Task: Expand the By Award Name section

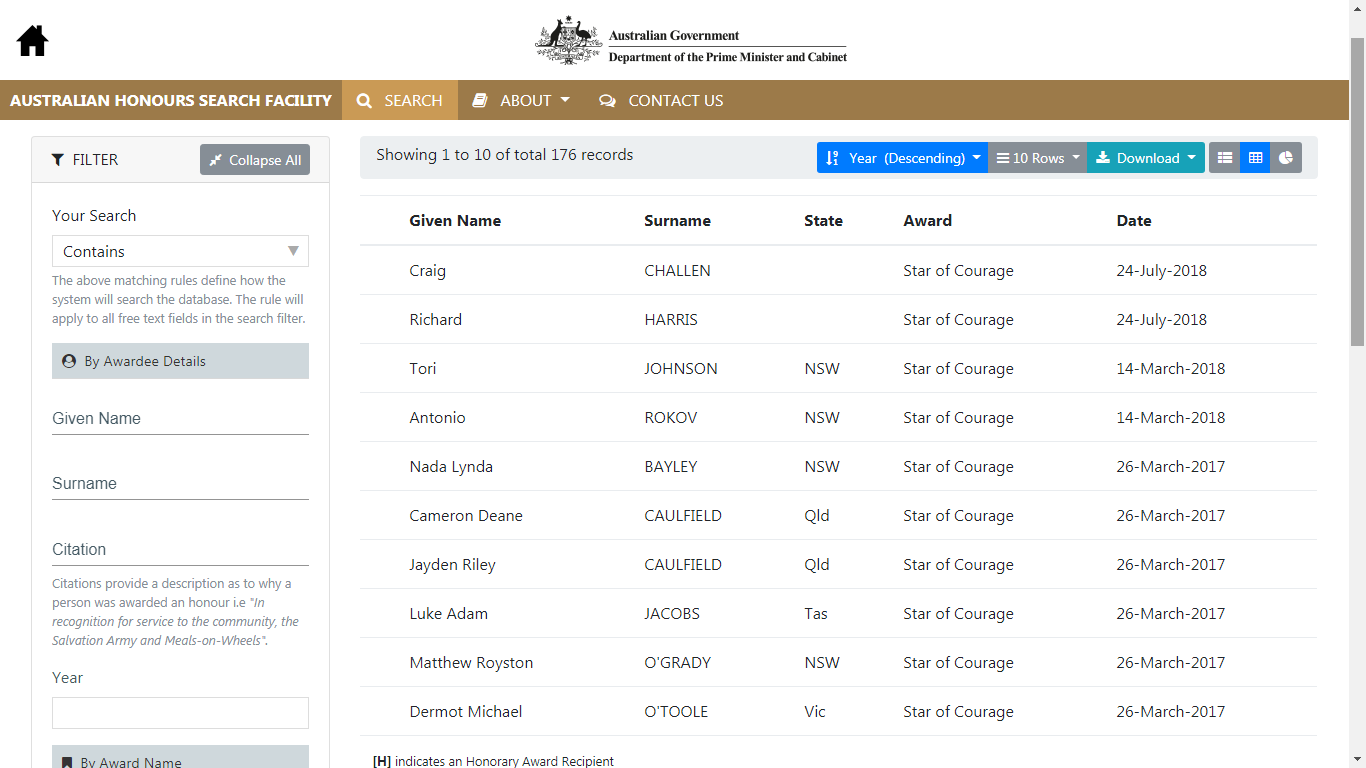Action: pos(180,757)
